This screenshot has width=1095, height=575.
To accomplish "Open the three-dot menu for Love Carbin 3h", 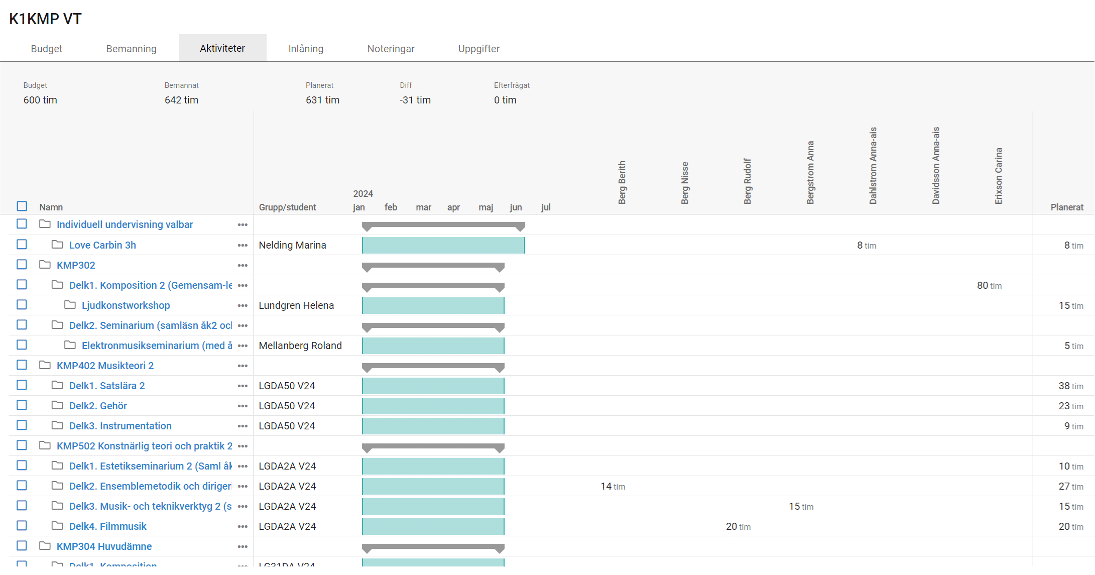I will pyautogui.click(x=242, y=245).
